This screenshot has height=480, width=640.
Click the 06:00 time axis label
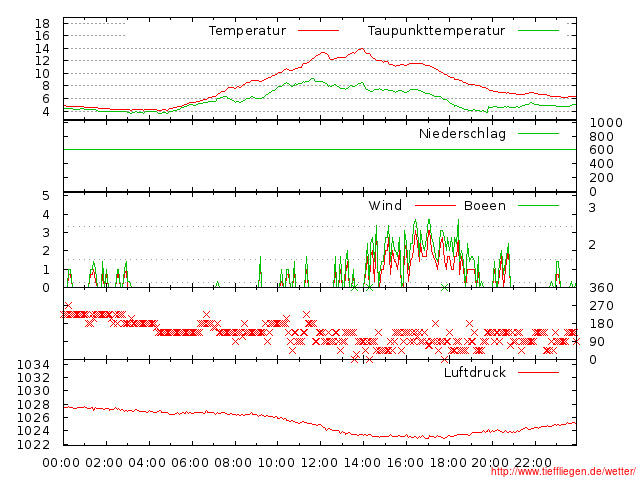coord(190,462)
